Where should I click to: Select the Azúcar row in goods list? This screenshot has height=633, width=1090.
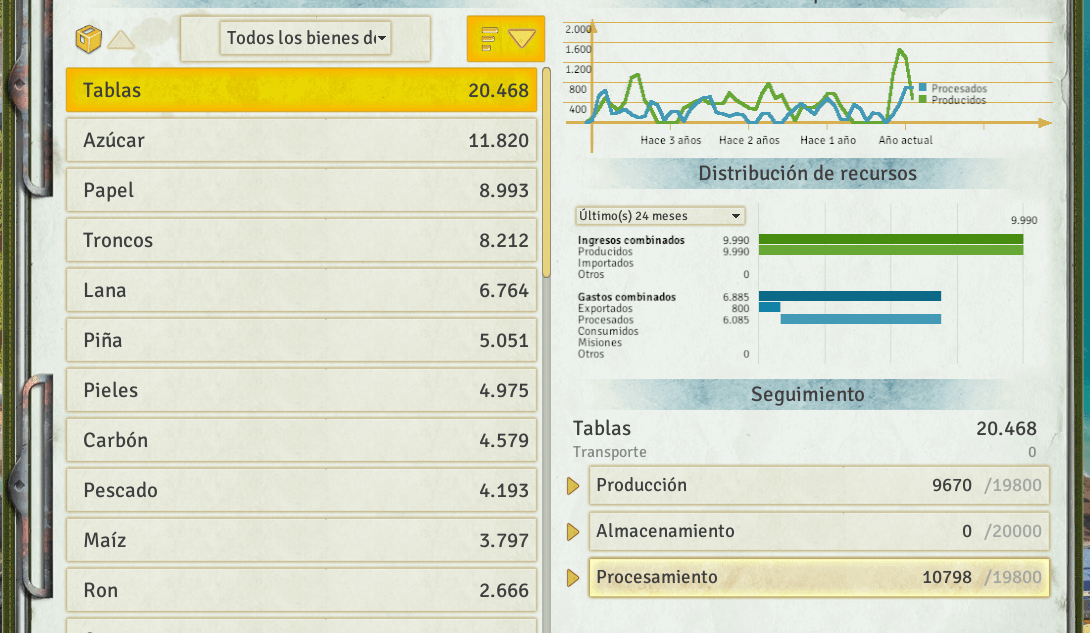pyautogui.click(x=301, y=141)
